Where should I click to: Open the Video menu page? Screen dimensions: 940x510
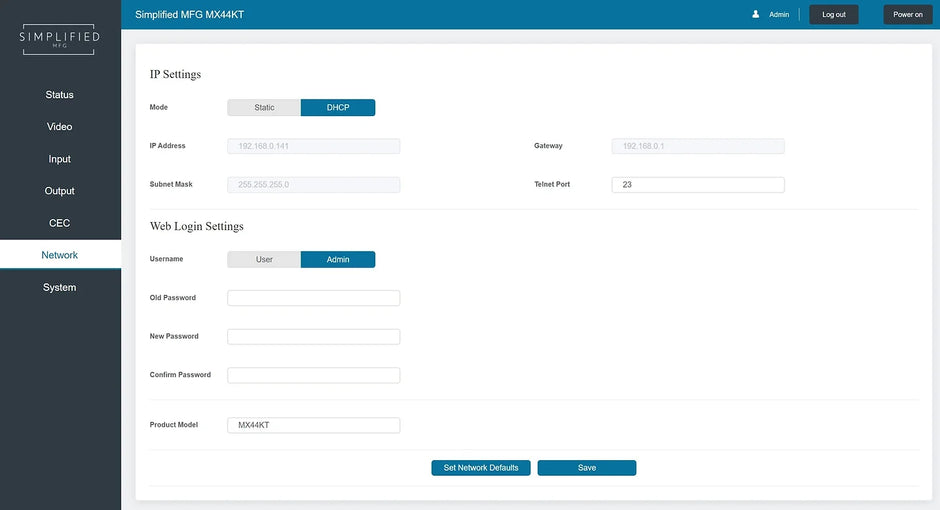60,127
